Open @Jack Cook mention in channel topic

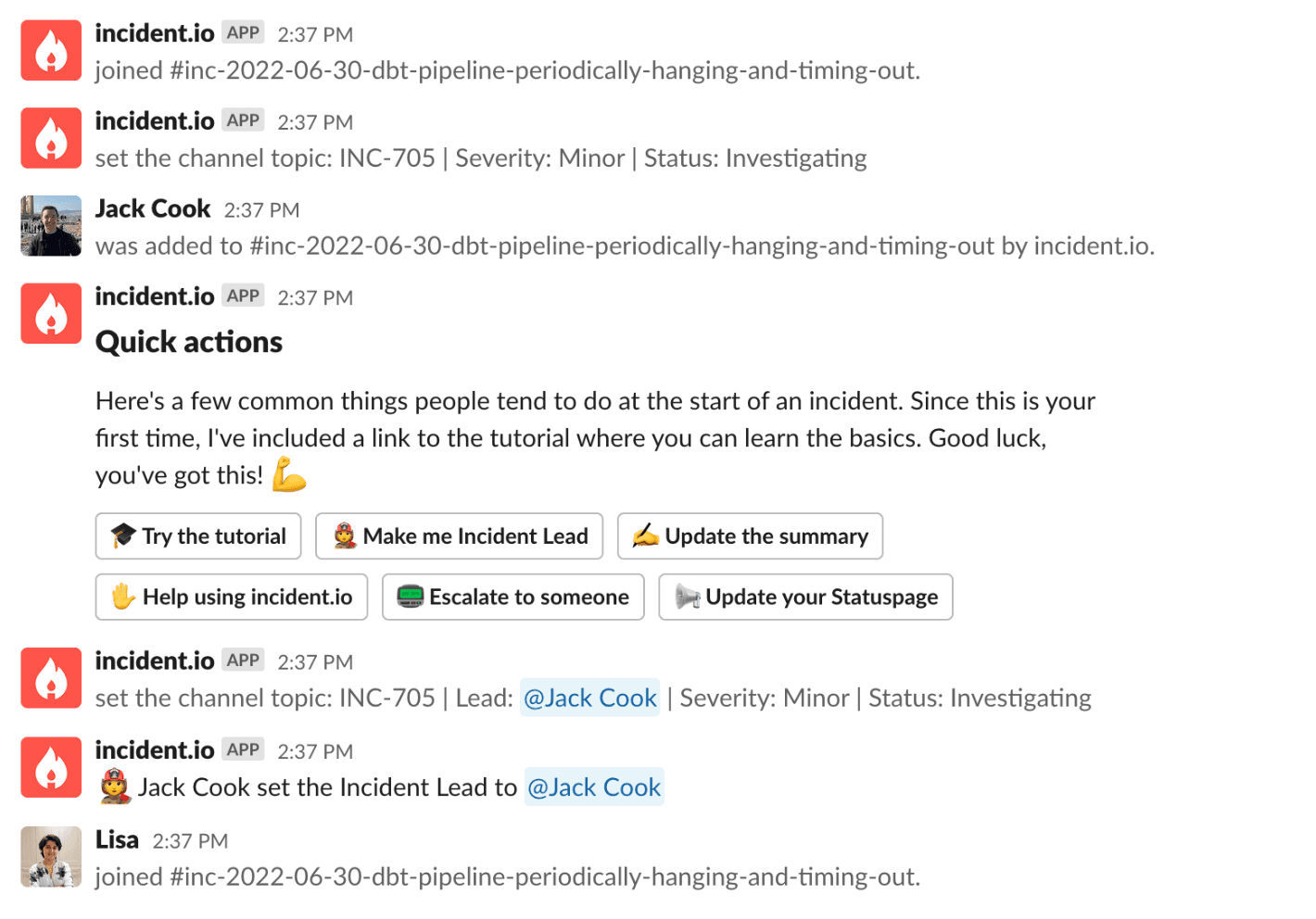point(590,698)
